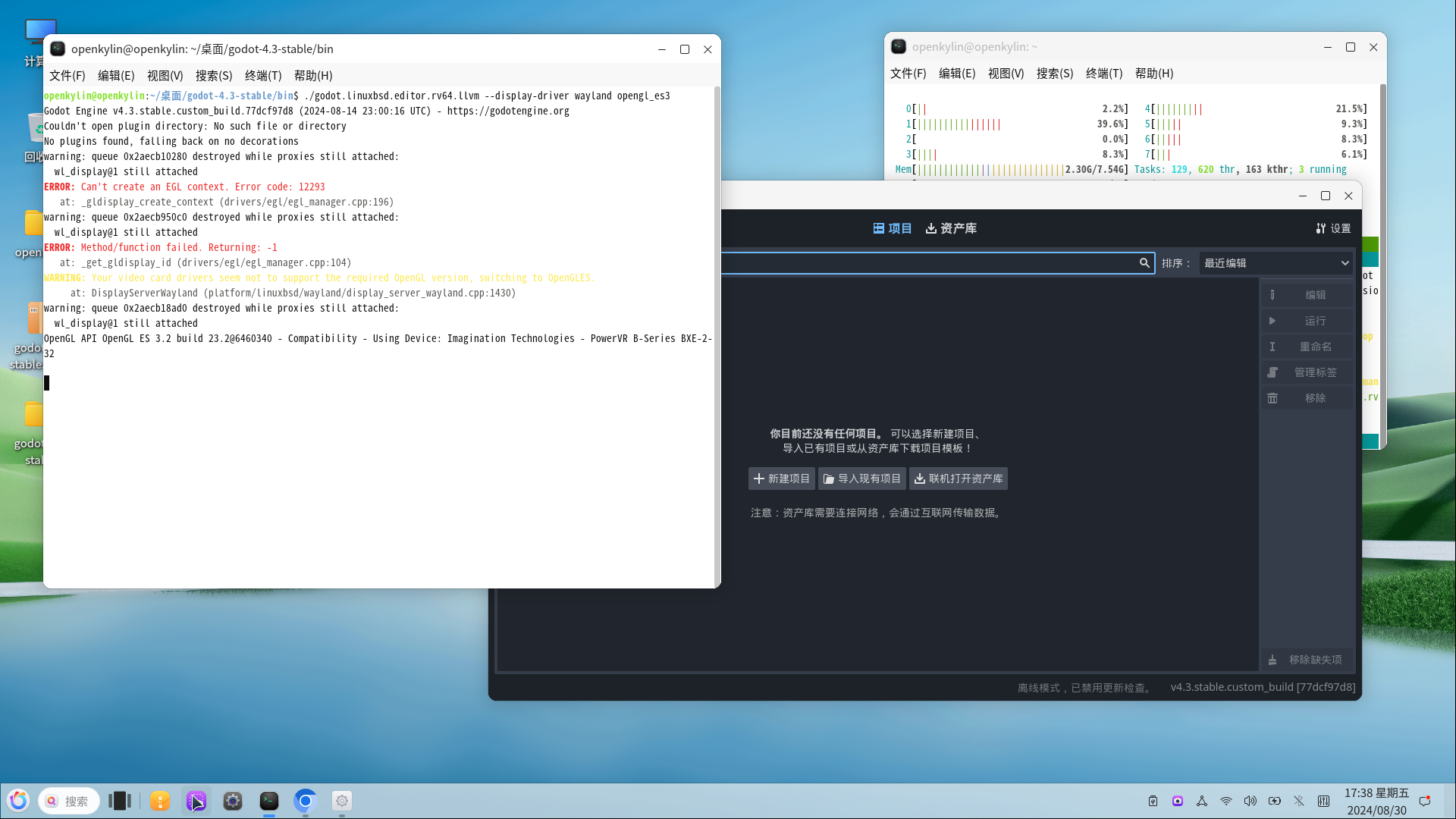Screen dimensions: 1456x819
Task: Click the 联机打开资产库 (Open Asset Library Online) button
Action: click(959, 479)
